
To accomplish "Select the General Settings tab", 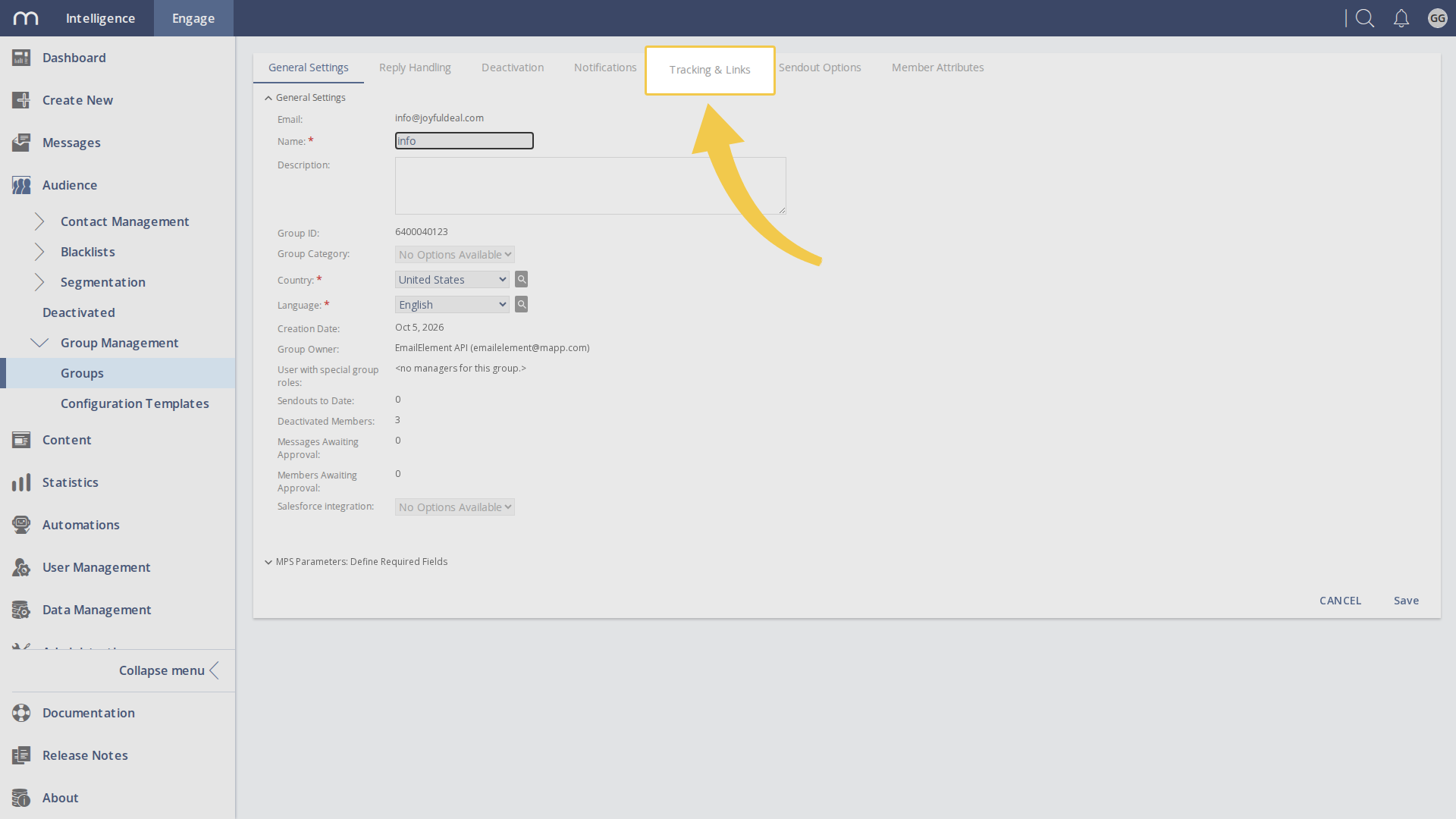I will pyautogui.click(x=309, y=67).
